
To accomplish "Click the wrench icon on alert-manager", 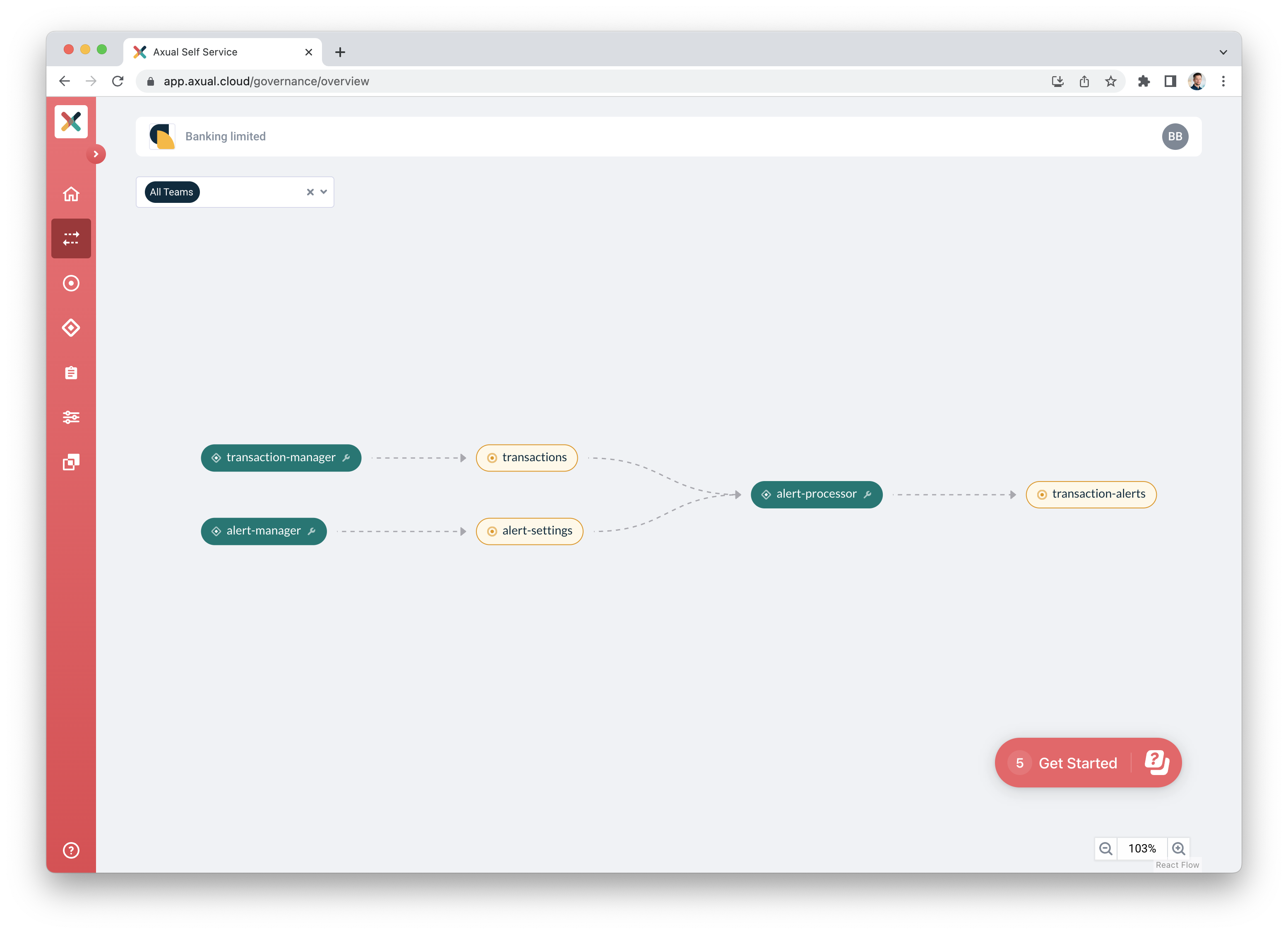I will pos(311,531).
